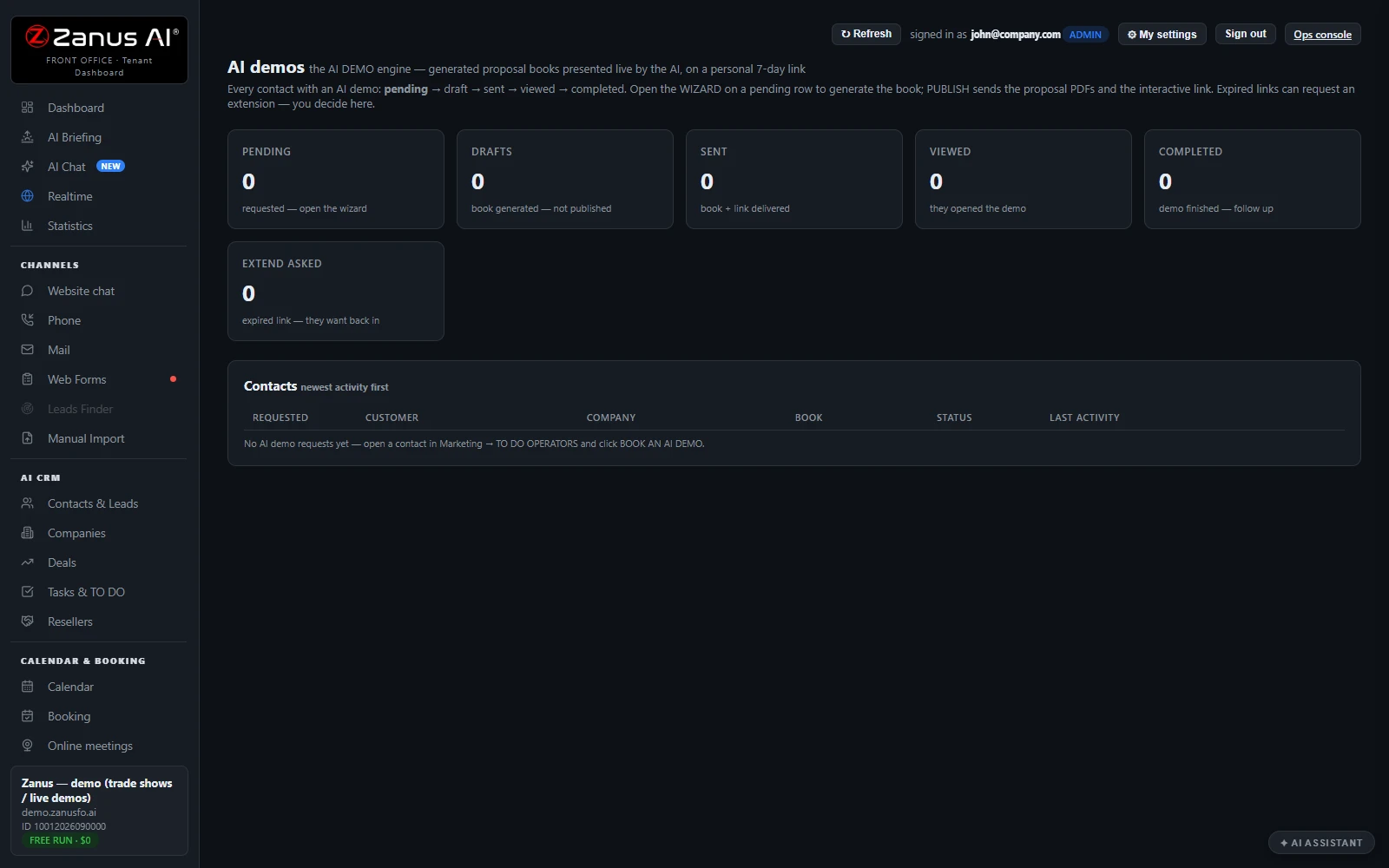1389x868 pixels.
Task: Select the Completed stat card
Action: coord(1253,179)
